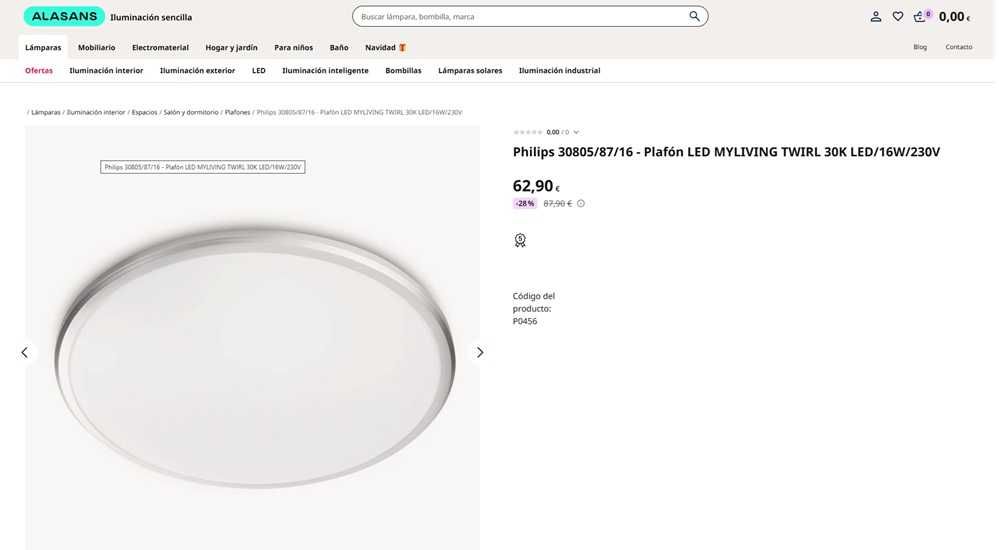999x550 pixels.
Task: Click the Plafones breadcrumb
Action: 237,112
